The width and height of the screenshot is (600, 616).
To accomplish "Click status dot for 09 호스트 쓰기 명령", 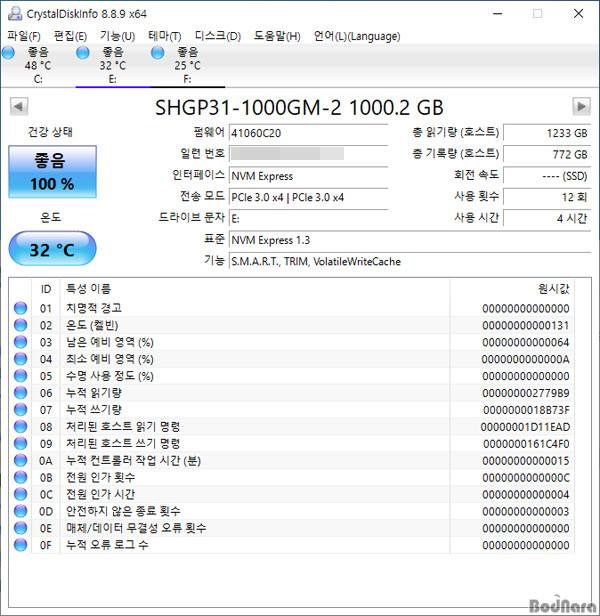I will (20, 444).
